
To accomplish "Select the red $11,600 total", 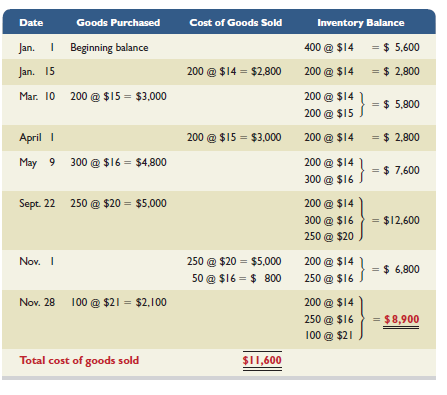I will pos(262,360).
